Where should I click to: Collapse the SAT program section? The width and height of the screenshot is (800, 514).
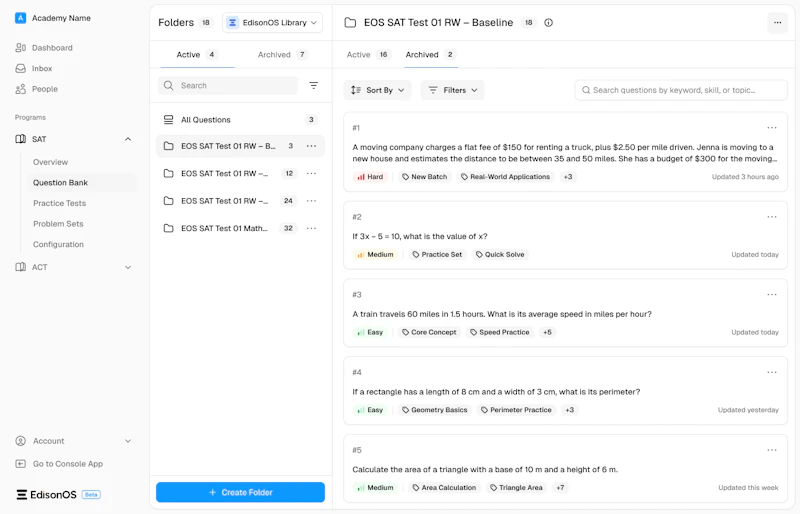pyautogui.click(x=128, y=139)
